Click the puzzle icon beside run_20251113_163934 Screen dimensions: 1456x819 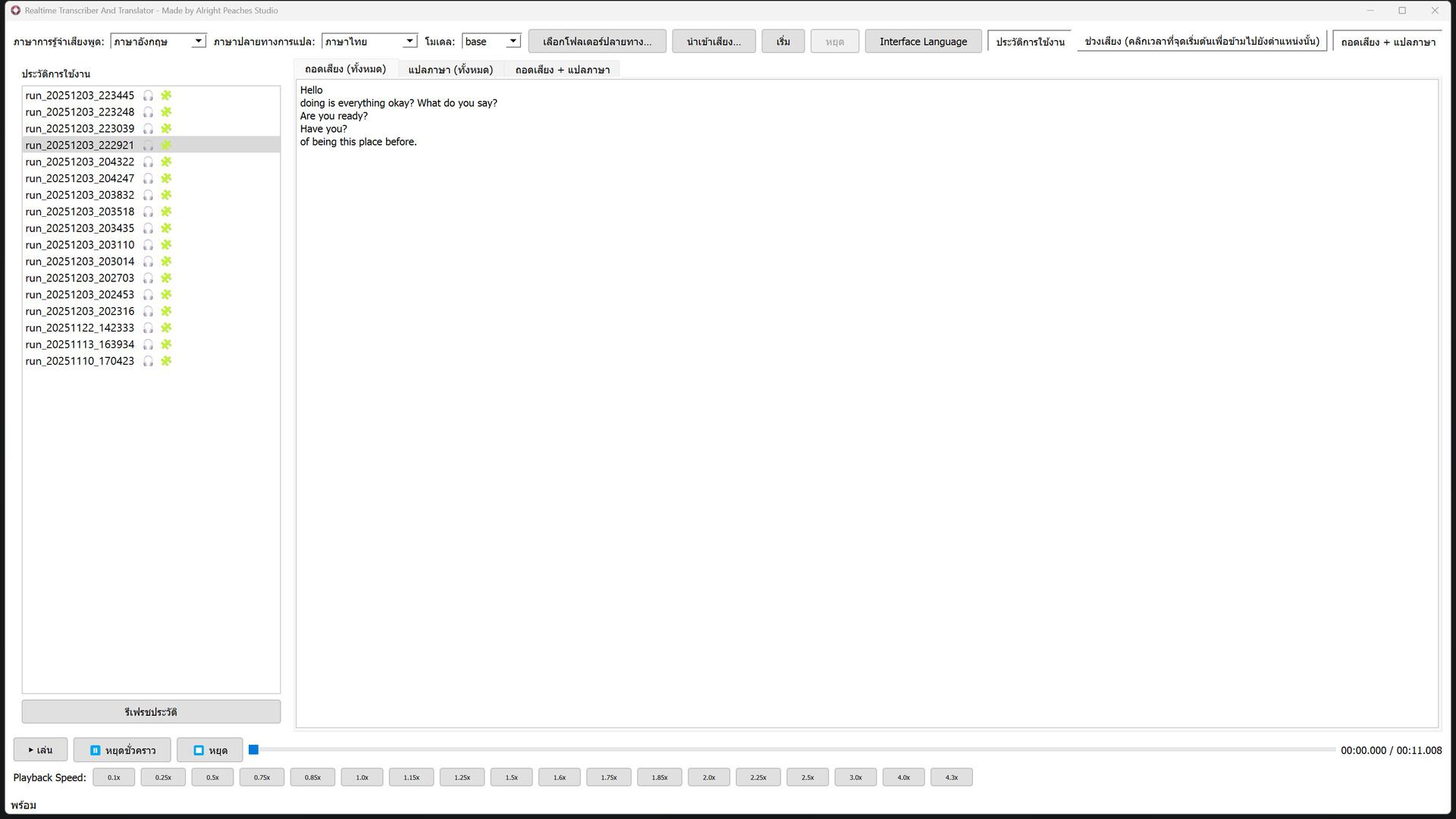(x=166, y=344)
